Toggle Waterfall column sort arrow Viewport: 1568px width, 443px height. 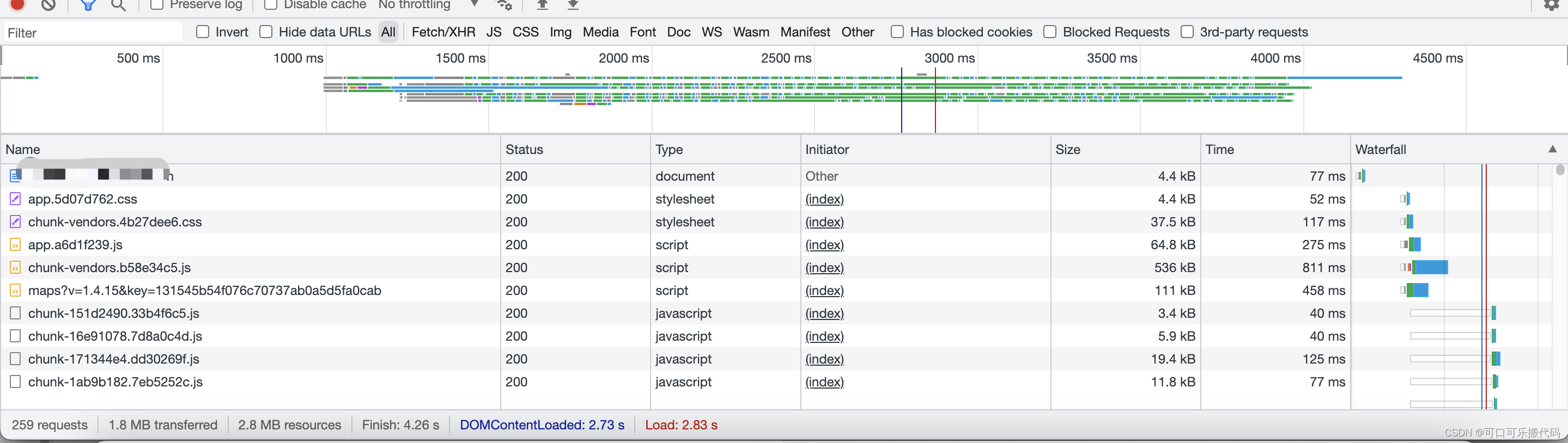(1552, 149)
